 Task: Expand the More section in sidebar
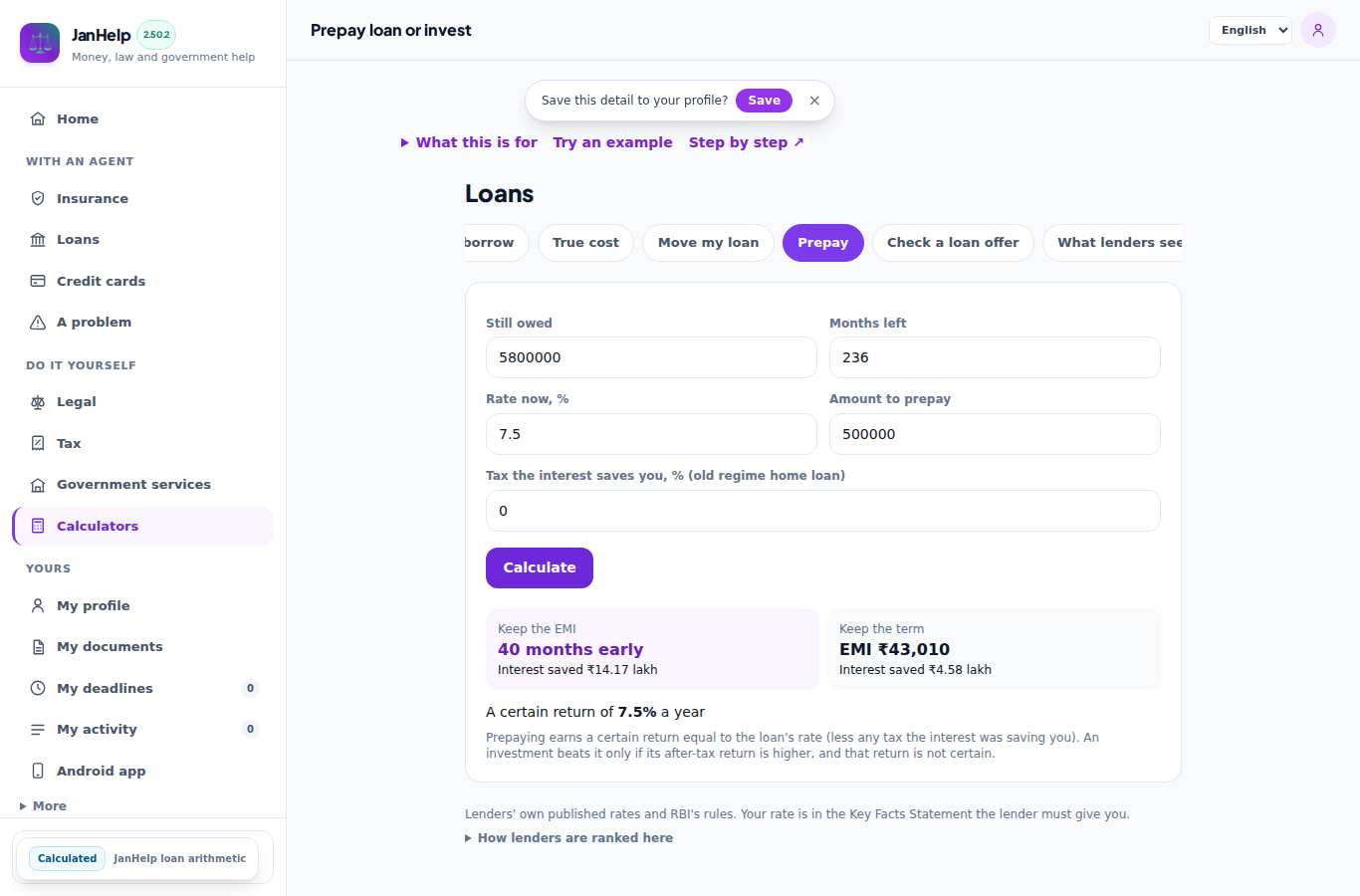(43, 806)
